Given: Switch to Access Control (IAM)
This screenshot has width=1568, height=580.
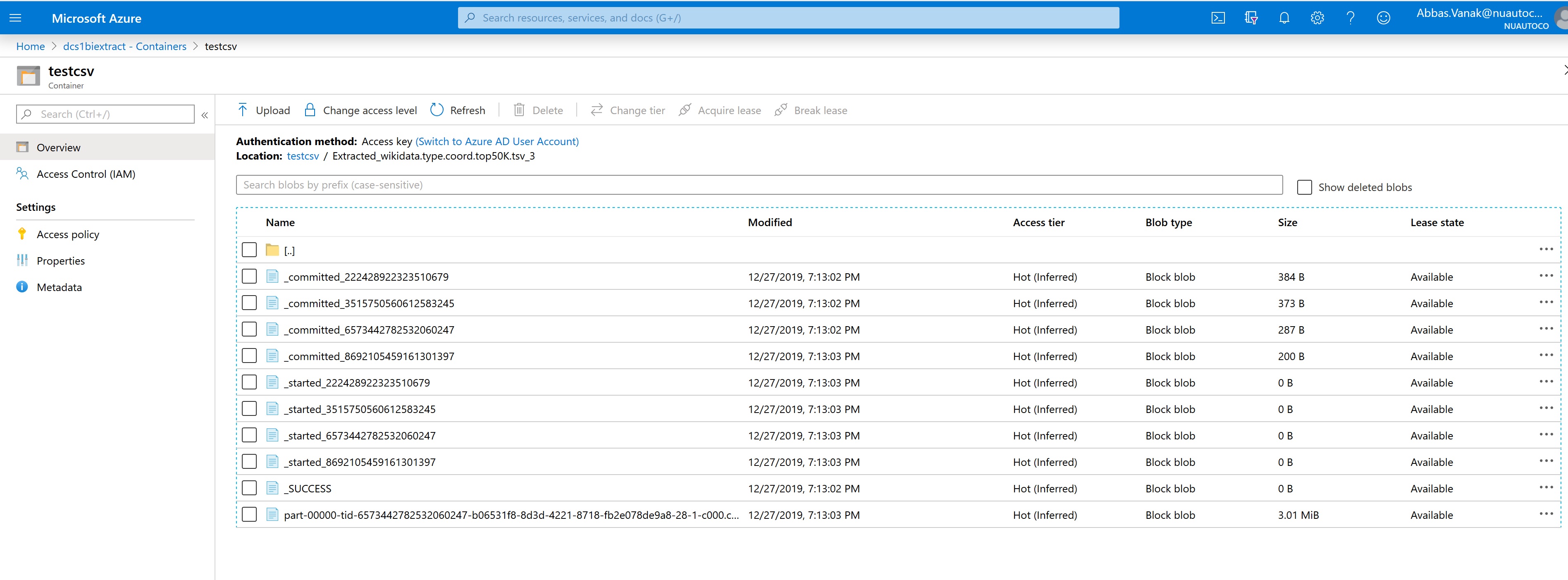Looking at the screenshot, I should tap(85, 174).
